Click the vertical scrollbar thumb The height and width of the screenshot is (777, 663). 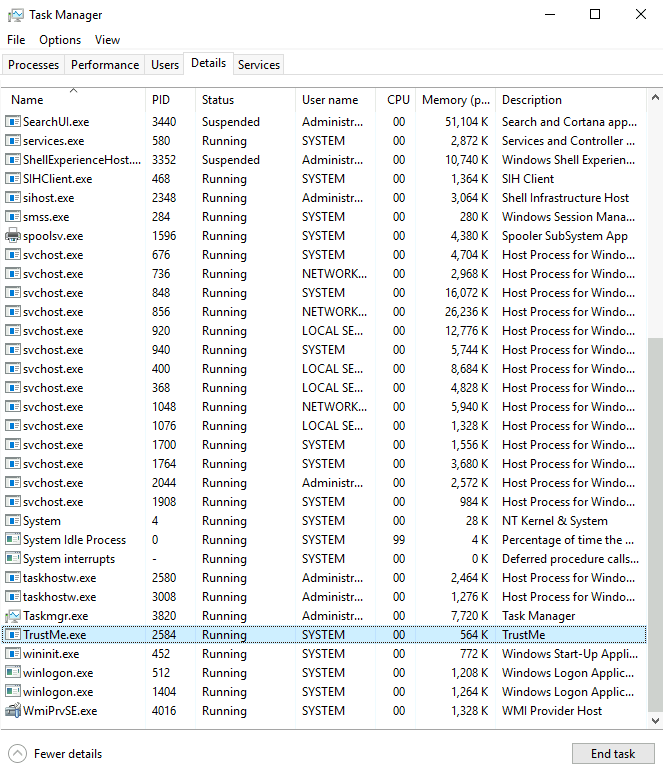point(655,525)
